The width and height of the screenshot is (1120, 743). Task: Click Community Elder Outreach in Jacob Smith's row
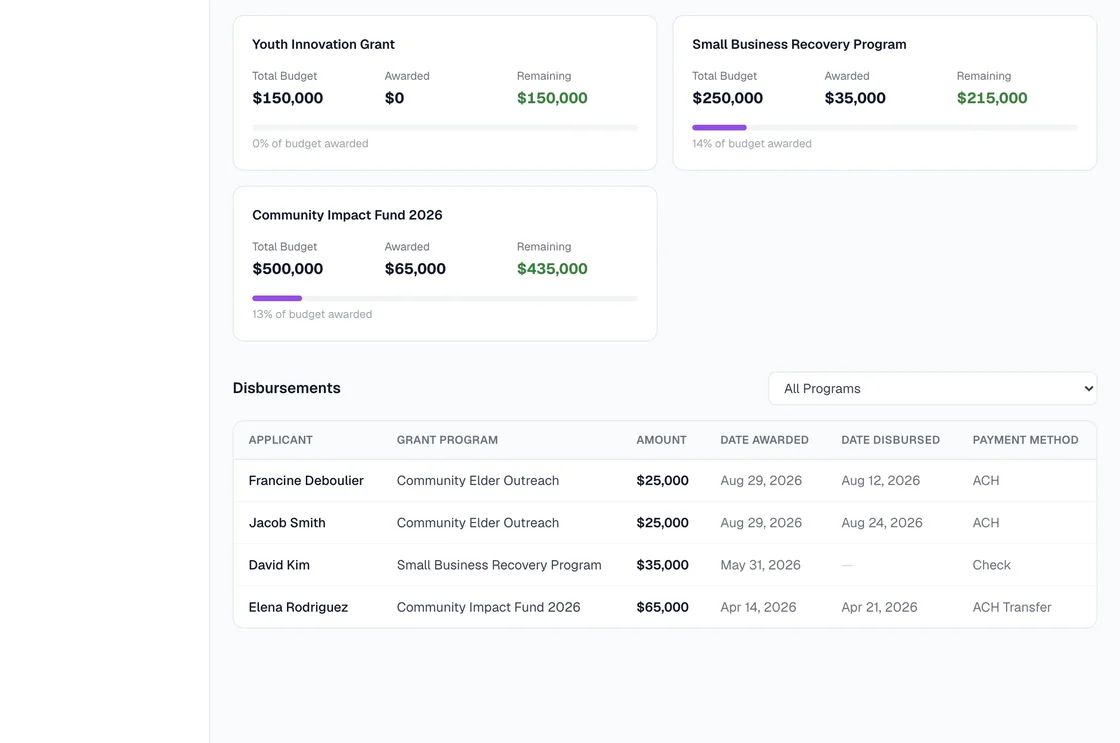pos(477,523)
